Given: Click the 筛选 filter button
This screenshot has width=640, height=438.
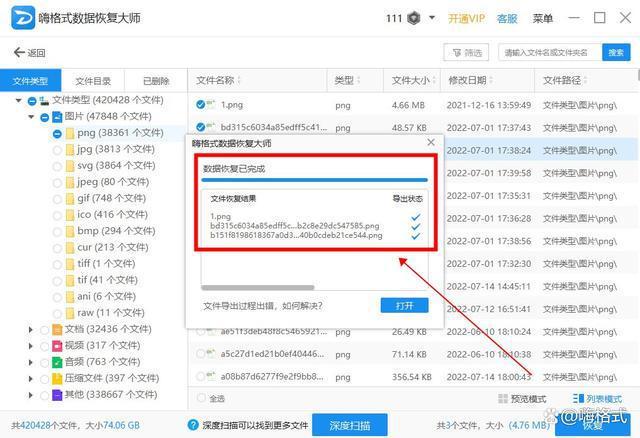Looking at the screenshot, I should click(x=466, y=53).
